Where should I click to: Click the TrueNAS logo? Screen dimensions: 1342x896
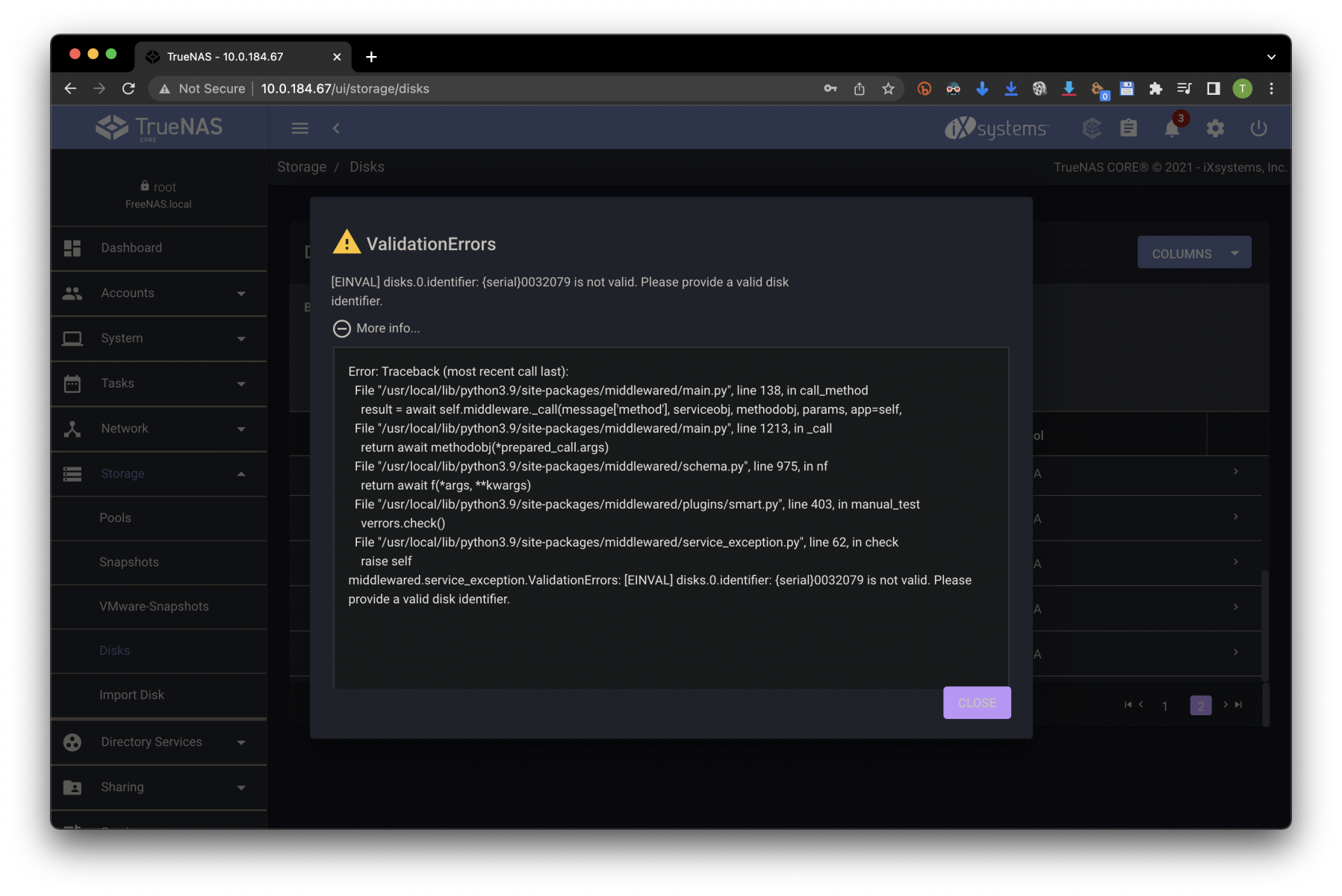pyautogui.click(x=159, y=128)
